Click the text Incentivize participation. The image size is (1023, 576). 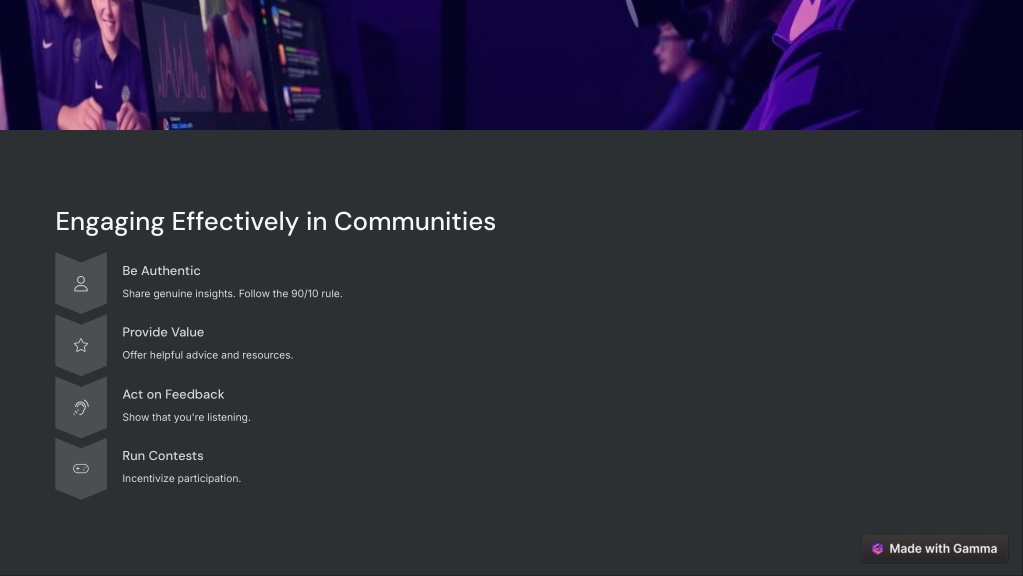click(x=181, y=478)
